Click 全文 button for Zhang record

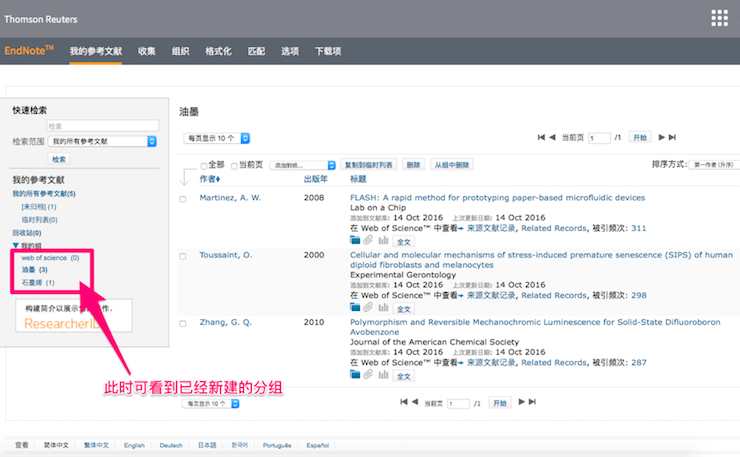[x=404, y=376]
